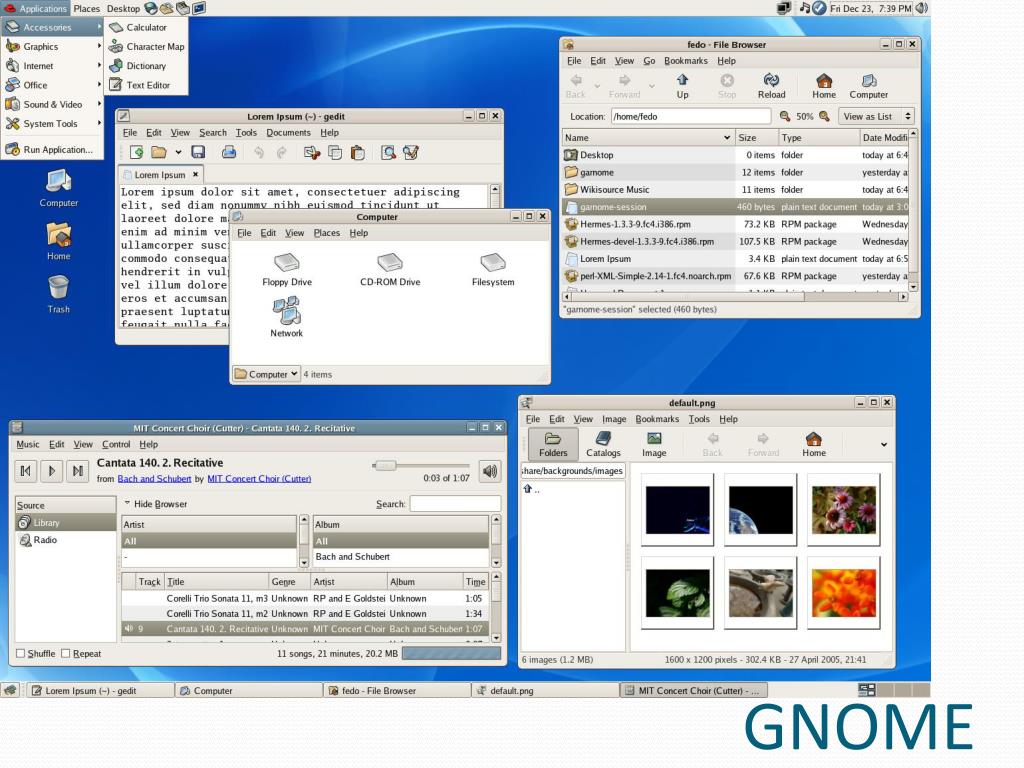Click the File Browser horizontal scrollbar
The height and width of the screenshot is (768, 1024).
735,296
